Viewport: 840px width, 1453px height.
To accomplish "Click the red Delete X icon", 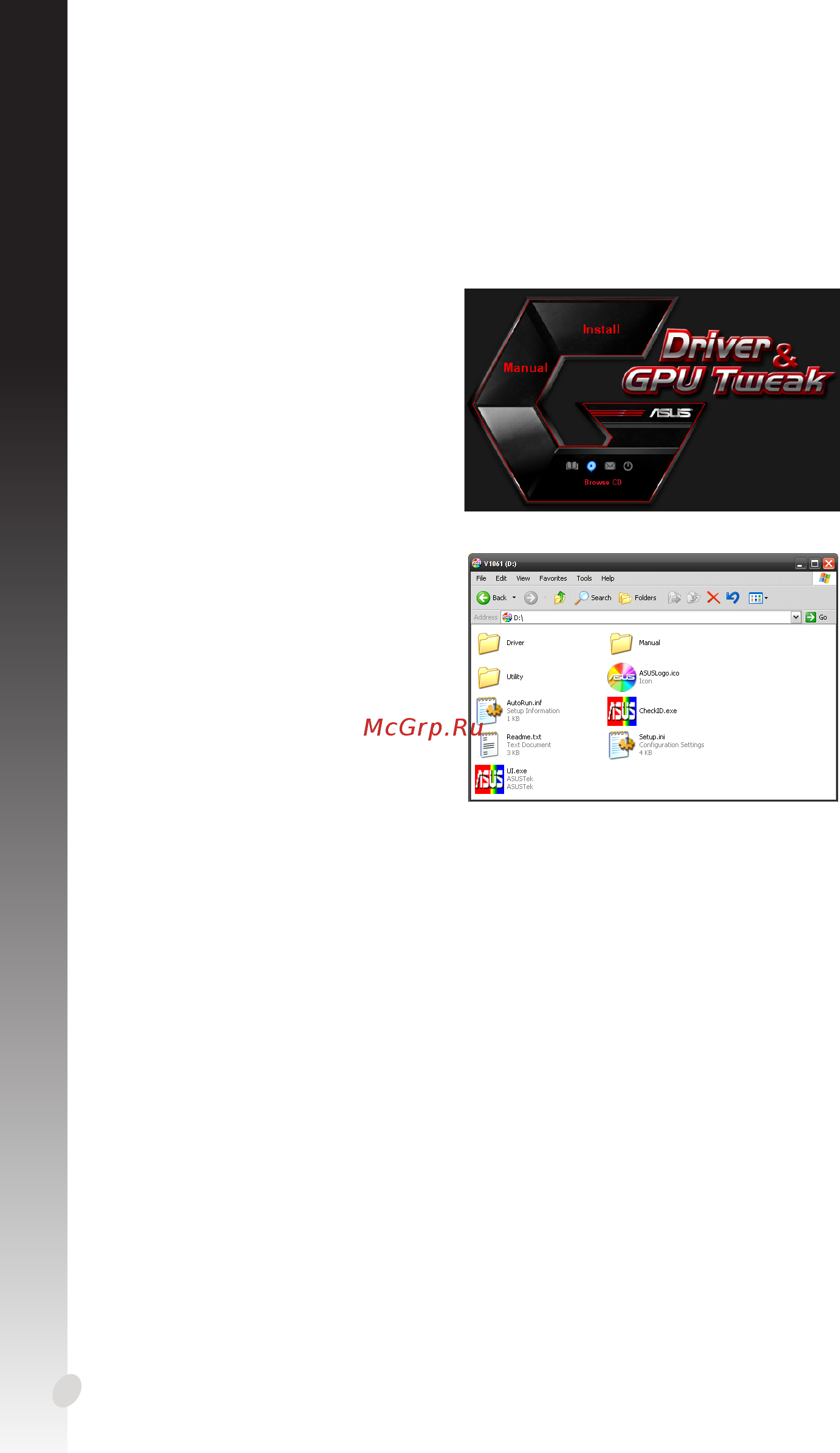I will tap(714, 598).
